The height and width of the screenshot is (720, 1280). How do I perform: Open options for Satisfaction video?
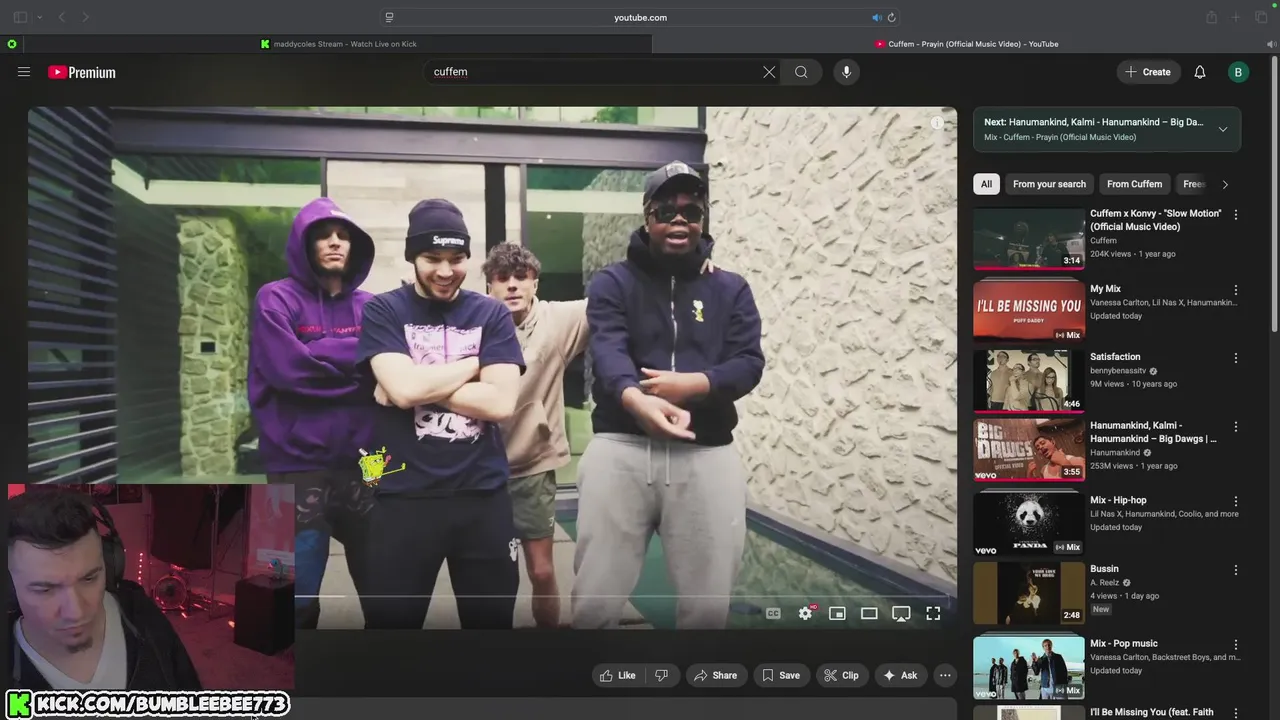1236,358
